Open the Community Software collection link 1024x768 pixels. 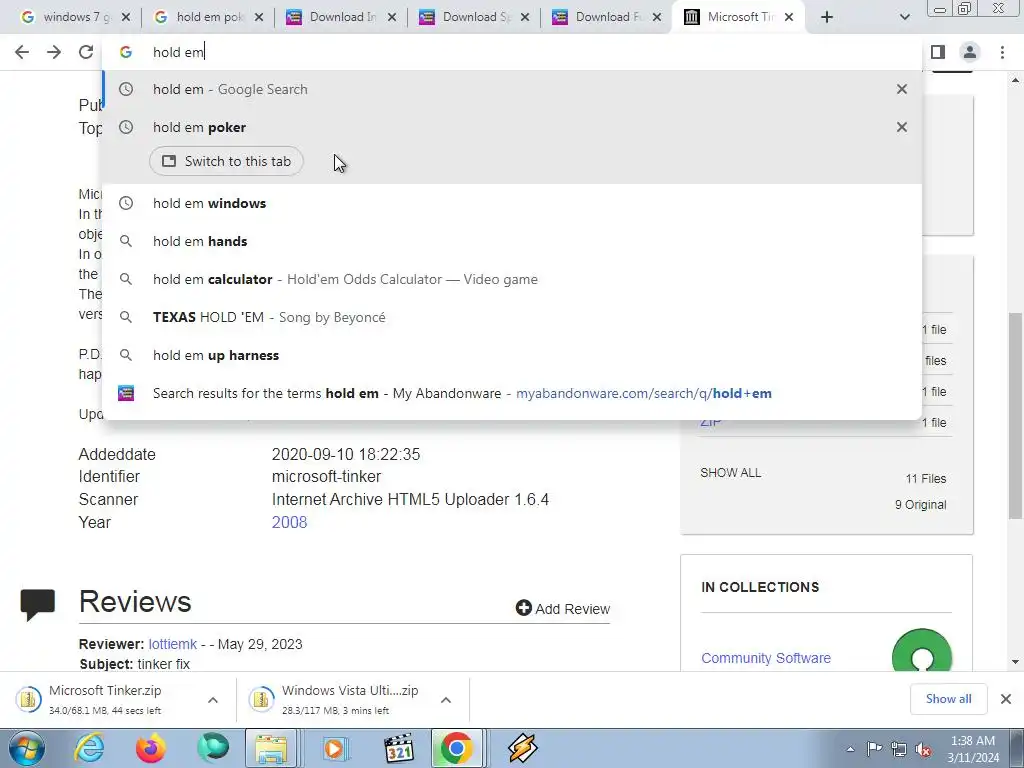coord(765,658)
